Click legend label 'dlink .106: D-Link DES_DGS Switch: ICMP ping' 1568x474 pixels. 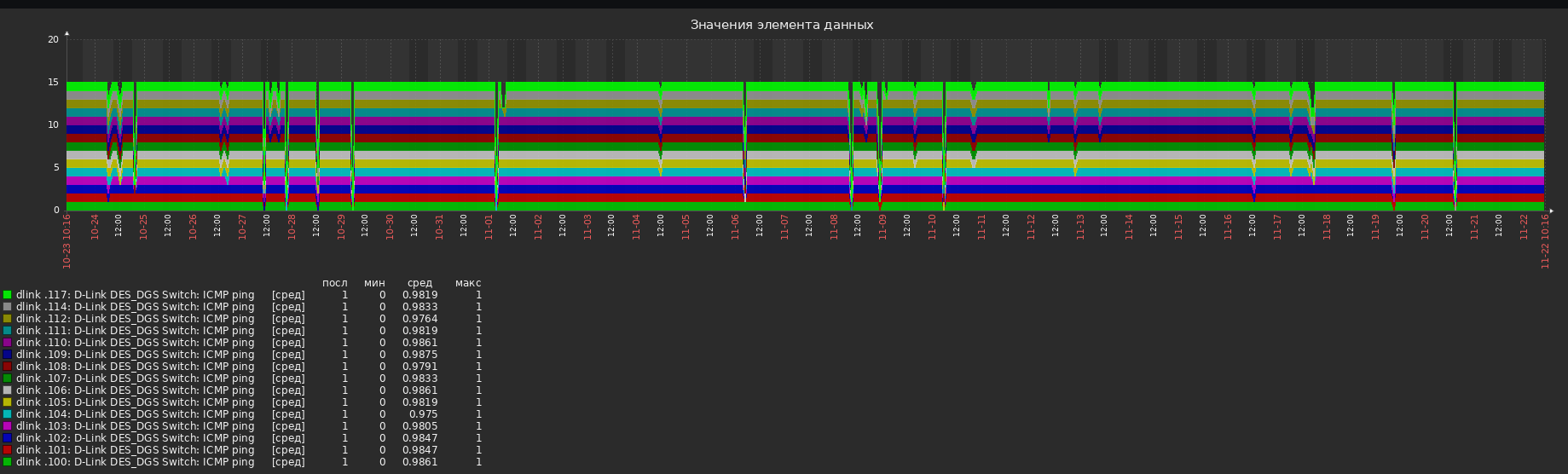(x=135, y=390)
